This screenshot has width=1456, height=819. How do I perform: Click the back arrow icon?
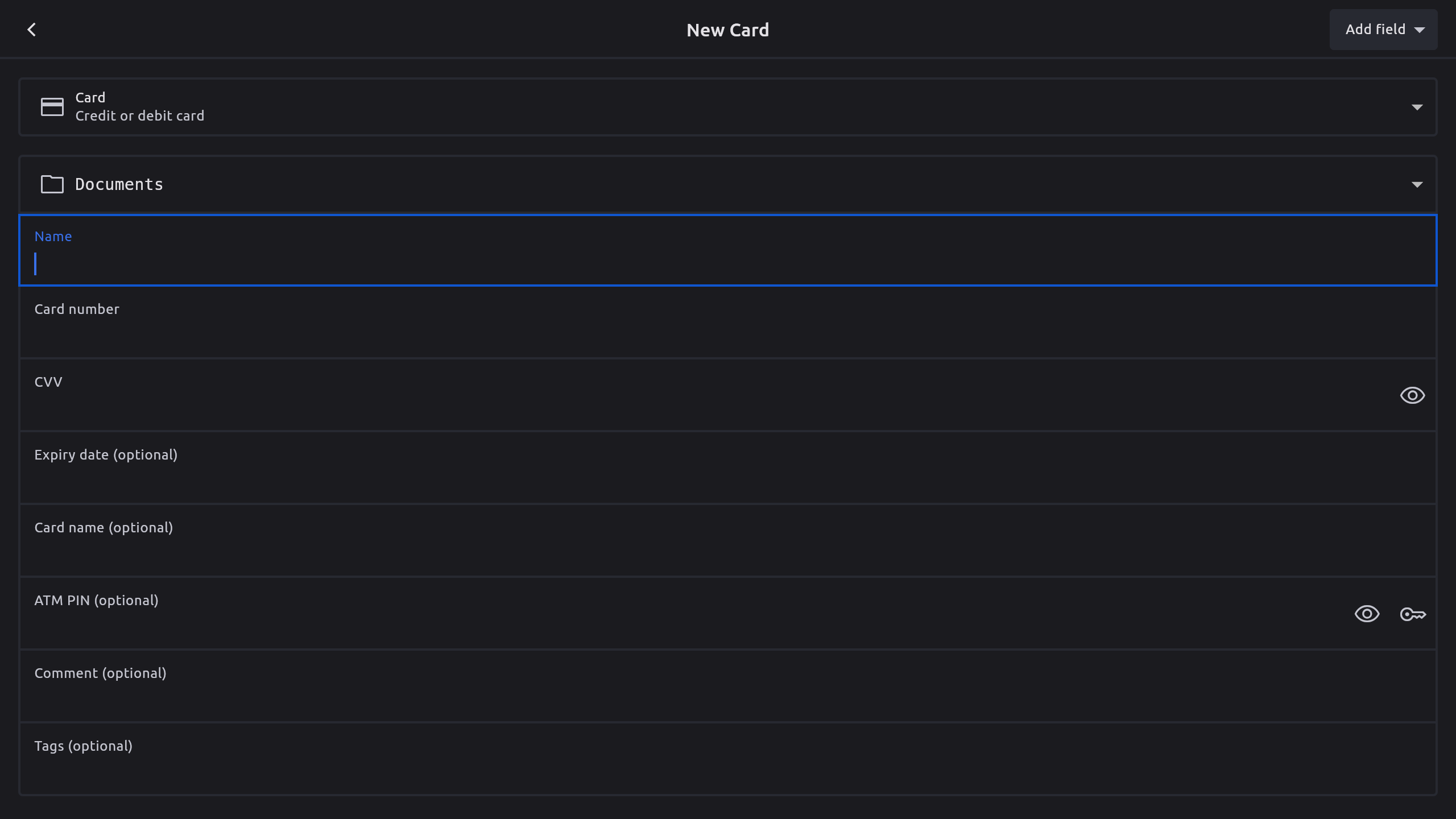pyautogui.click(x=32, y=30)
